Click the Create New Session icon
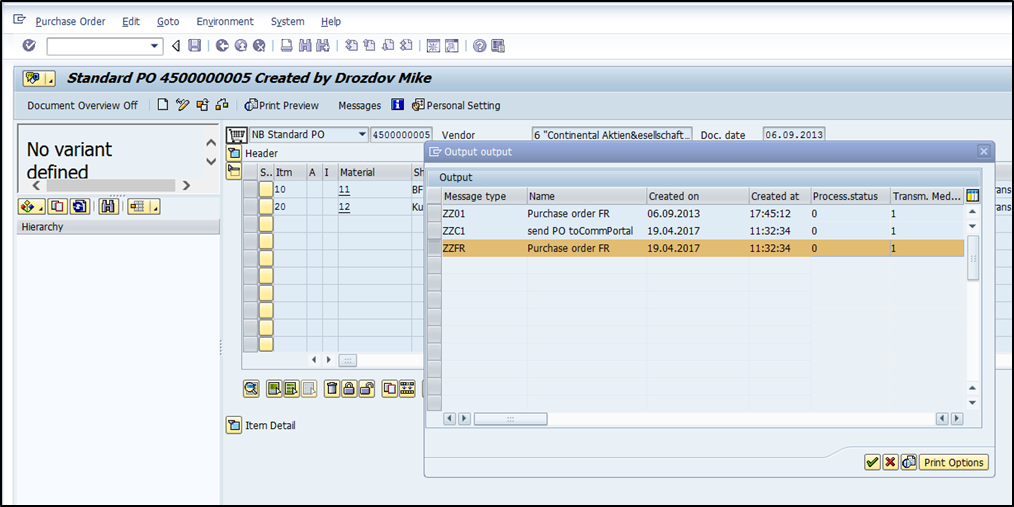Viewport: 1014px width, 507px height. pos(433,46)
